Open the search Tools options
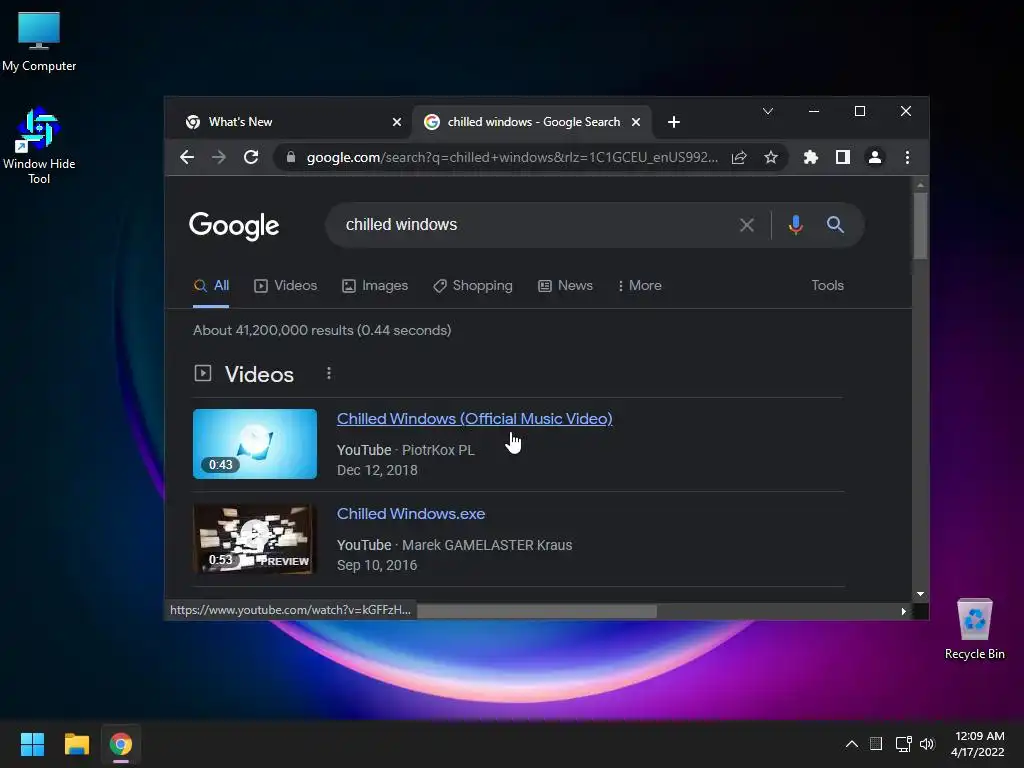The height and width of the screenshot is (768, 1024). click(x=827, y=285)
